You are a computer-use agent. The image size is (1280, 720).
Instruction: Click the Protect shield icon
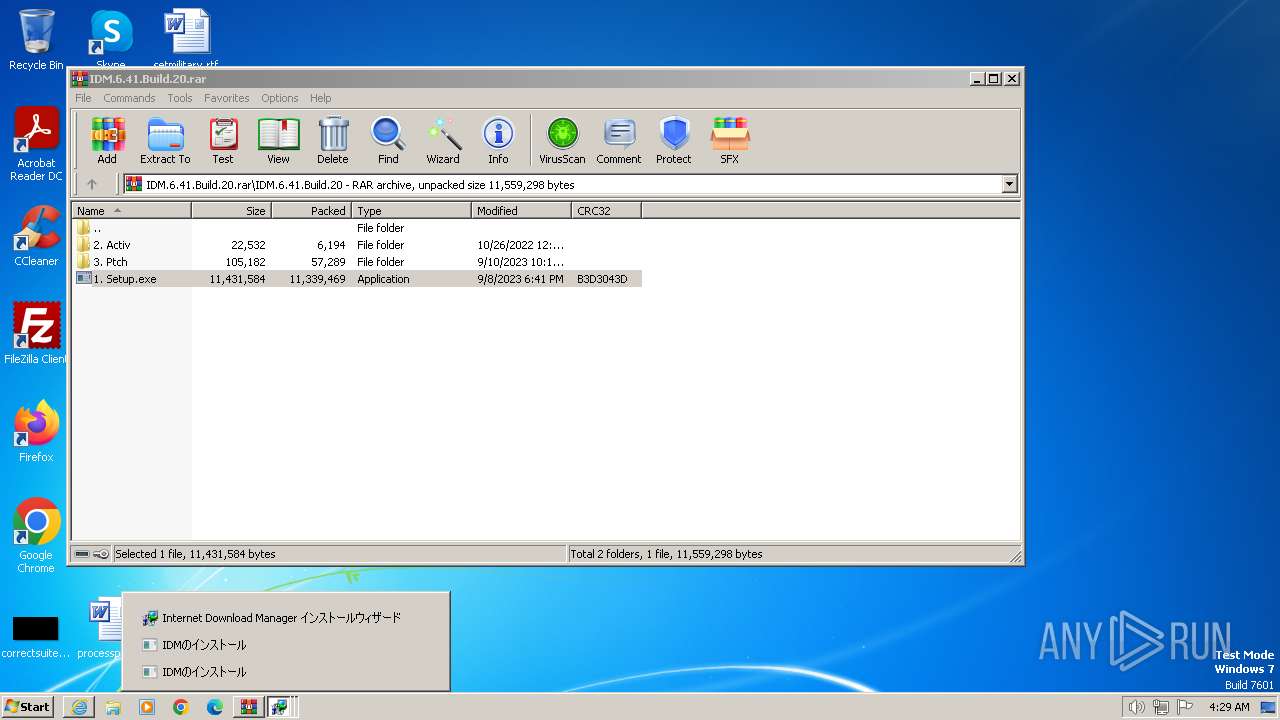pyautogui.click(x=674, y=140)
